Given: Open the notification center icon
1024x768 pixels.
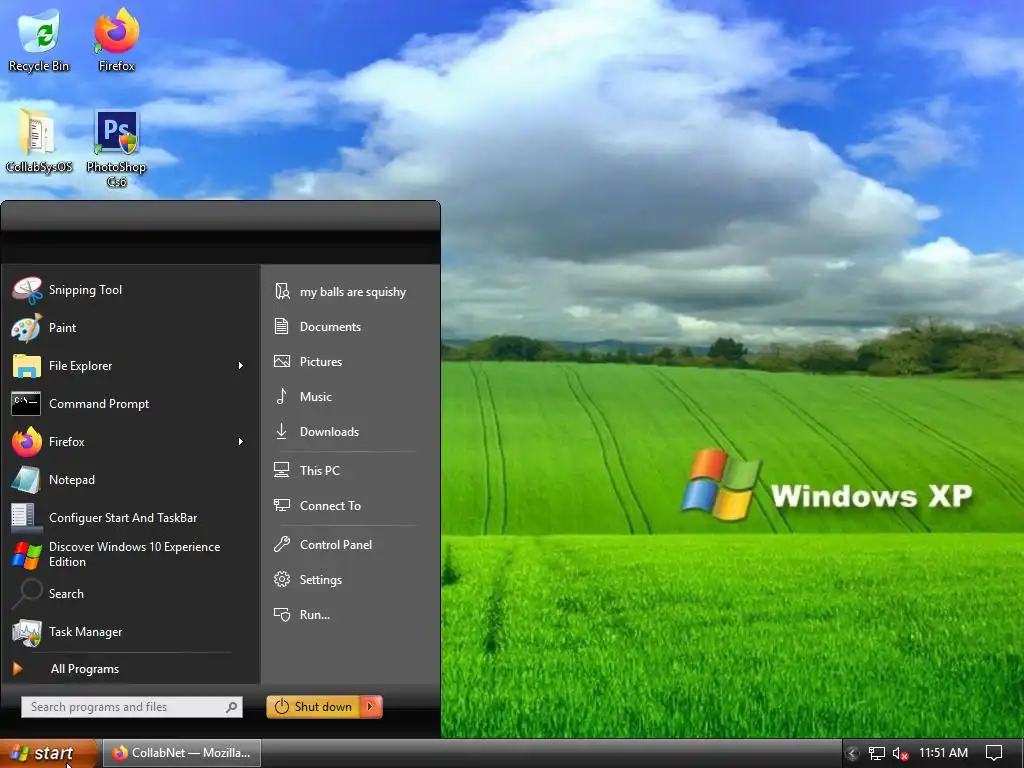Looking at the screenshot, I should (994, 753).
